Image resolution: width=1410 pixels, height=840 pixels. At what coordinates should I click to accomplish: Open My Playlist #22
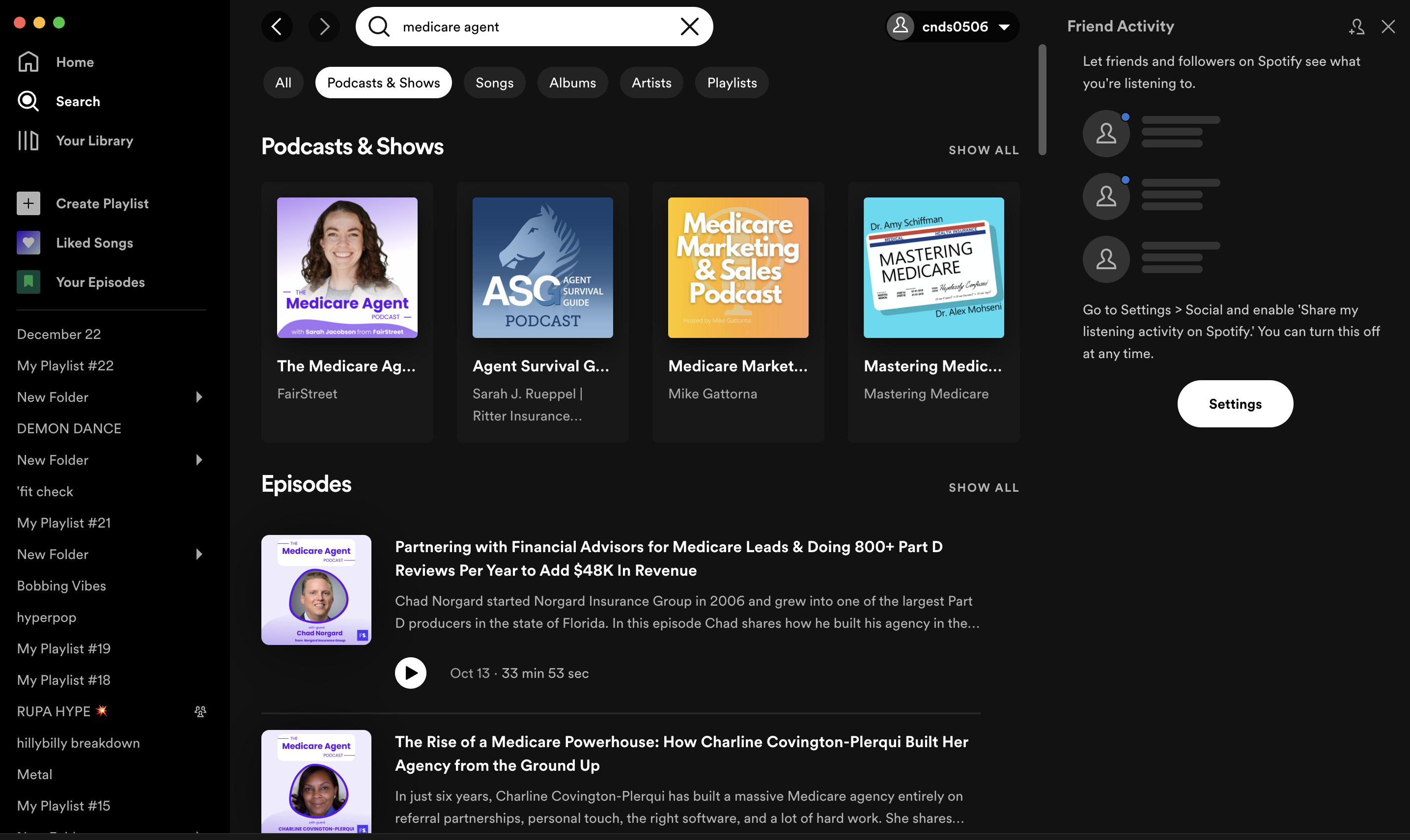65,365
